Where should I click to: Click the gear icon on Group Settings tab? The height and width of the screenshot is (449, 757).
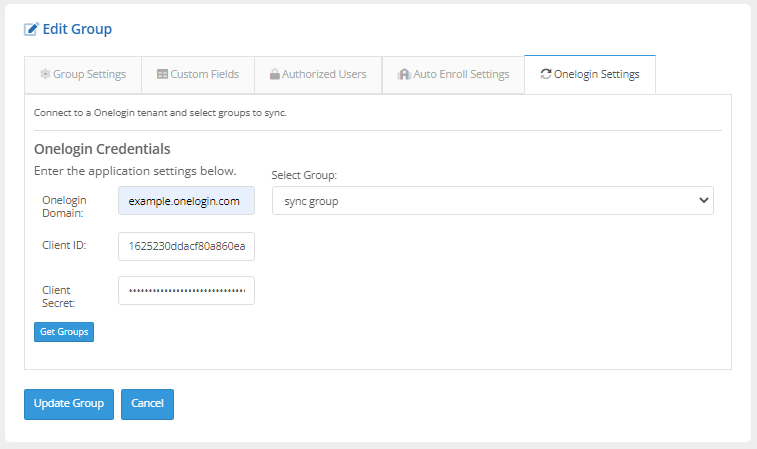coord(45,75)
